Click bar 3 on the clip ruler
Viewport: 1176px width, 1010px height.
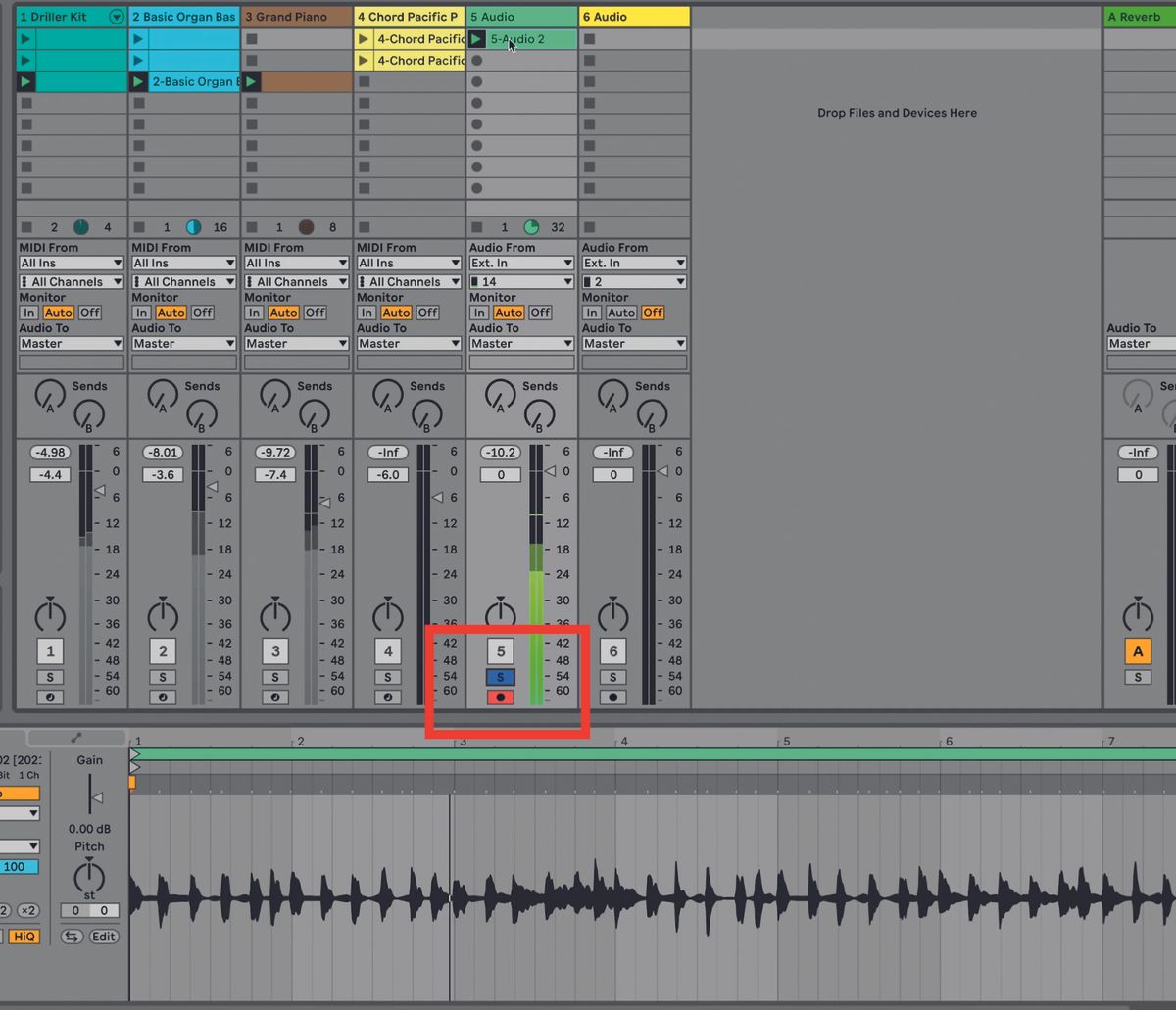(463, 742)
